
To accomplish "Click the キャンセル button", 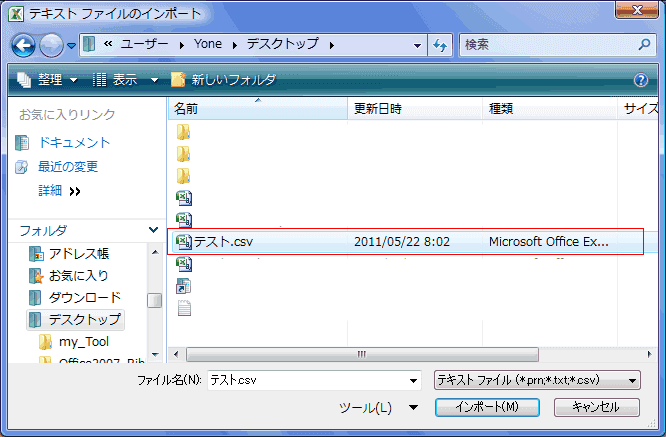I will [596, 407].
